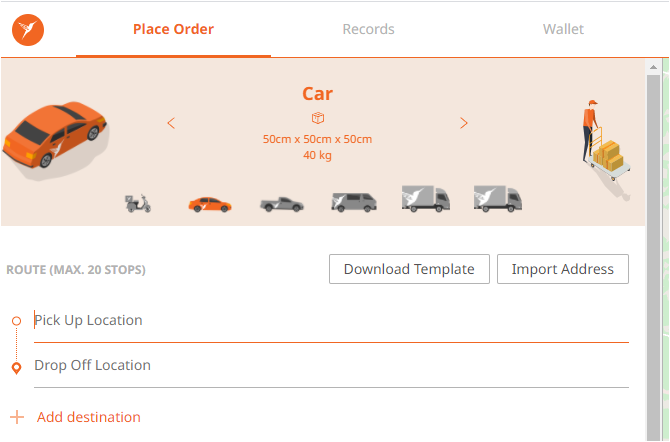Click the Car vehicle title
670x442 pixels.
[x=317, y=94]
